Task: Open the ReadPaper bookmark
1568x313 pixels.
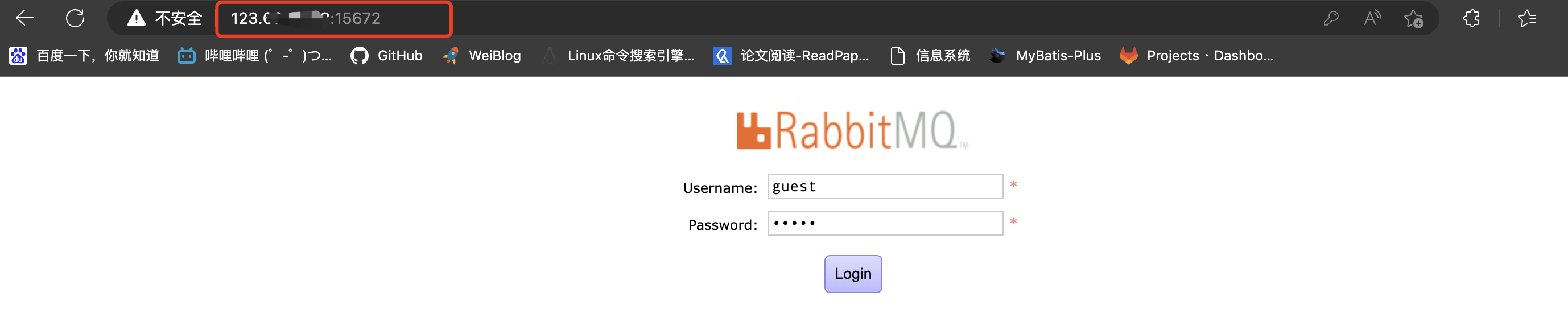Action: pos(791,56)
